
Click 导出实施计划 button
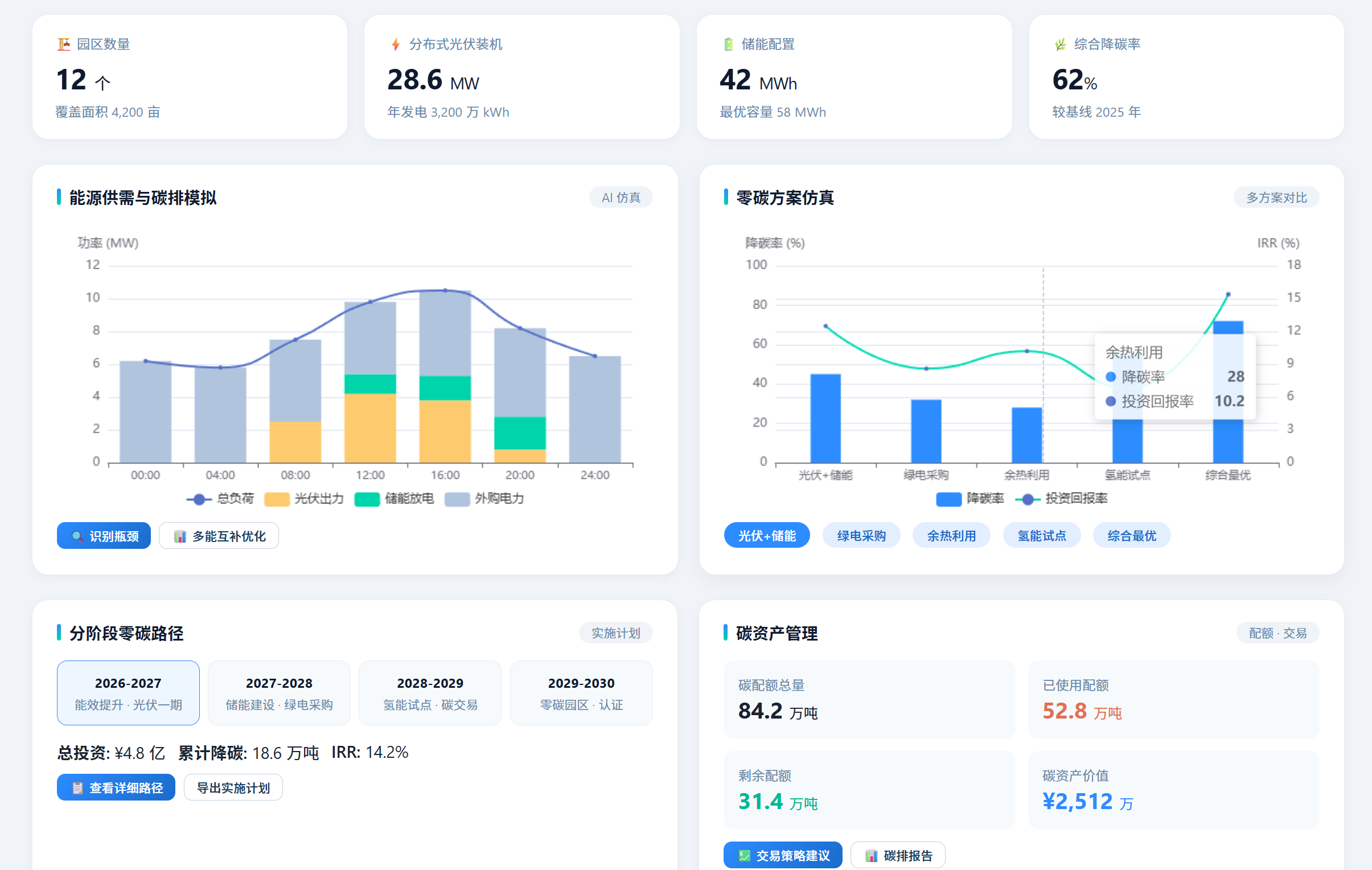point(233,787)
